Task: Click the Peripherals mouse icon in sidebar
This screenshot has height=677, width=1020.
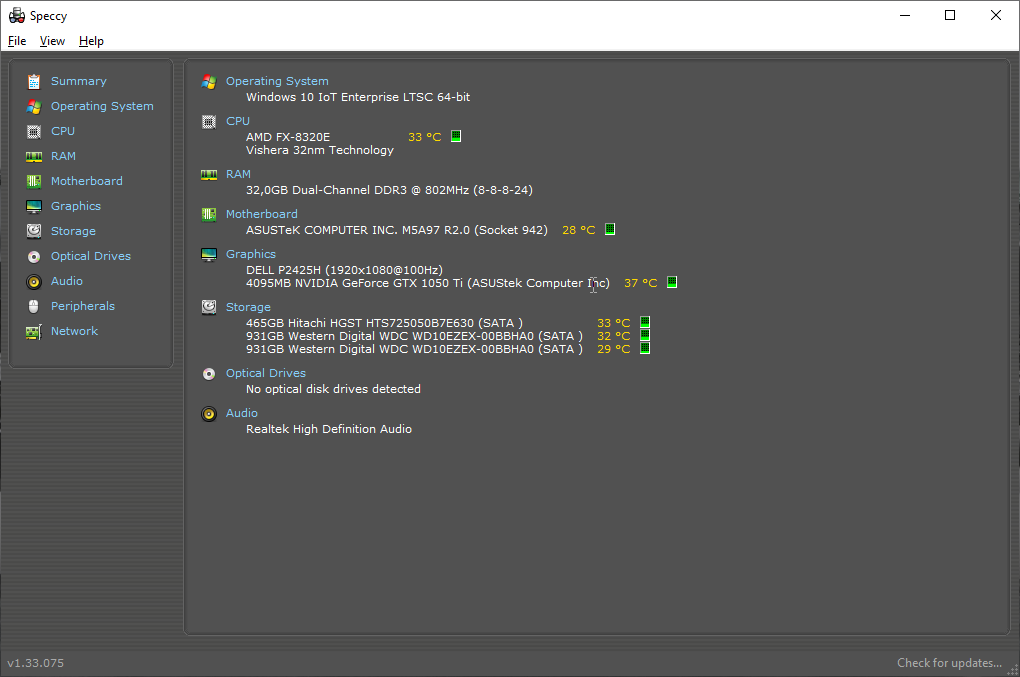Action: [x=34, y=306]
